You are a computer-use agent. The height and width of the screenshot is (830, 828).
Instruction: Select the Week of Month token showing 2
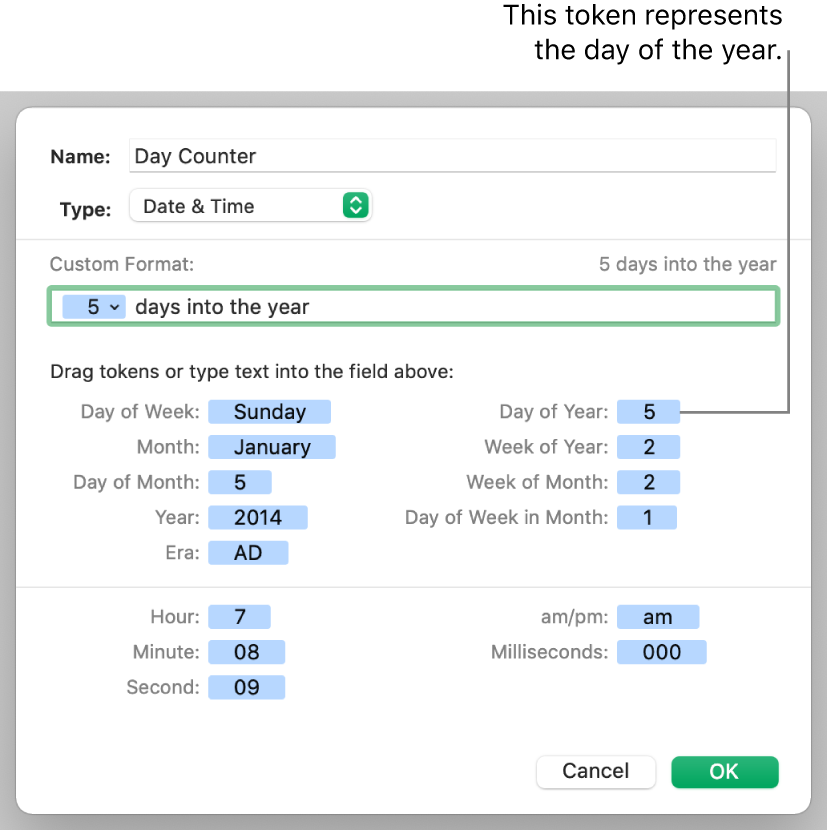pos(648,481)
